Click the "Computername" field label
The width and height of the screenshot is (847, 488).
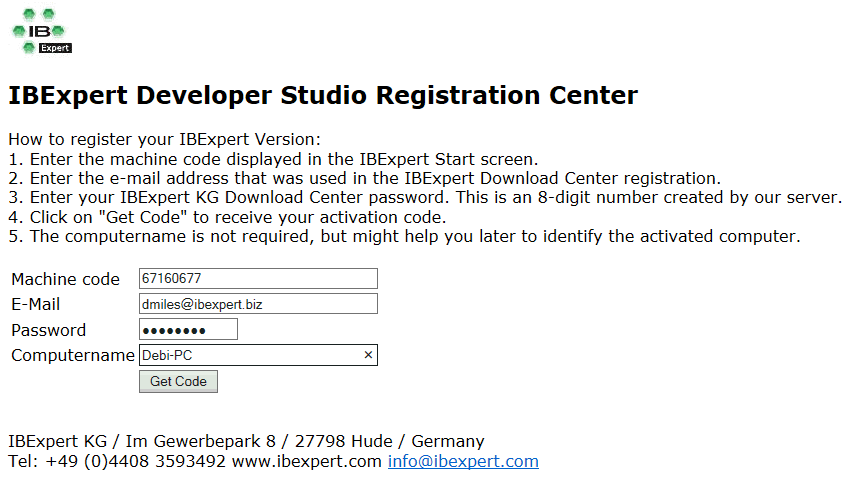click(x=72, y=355)
